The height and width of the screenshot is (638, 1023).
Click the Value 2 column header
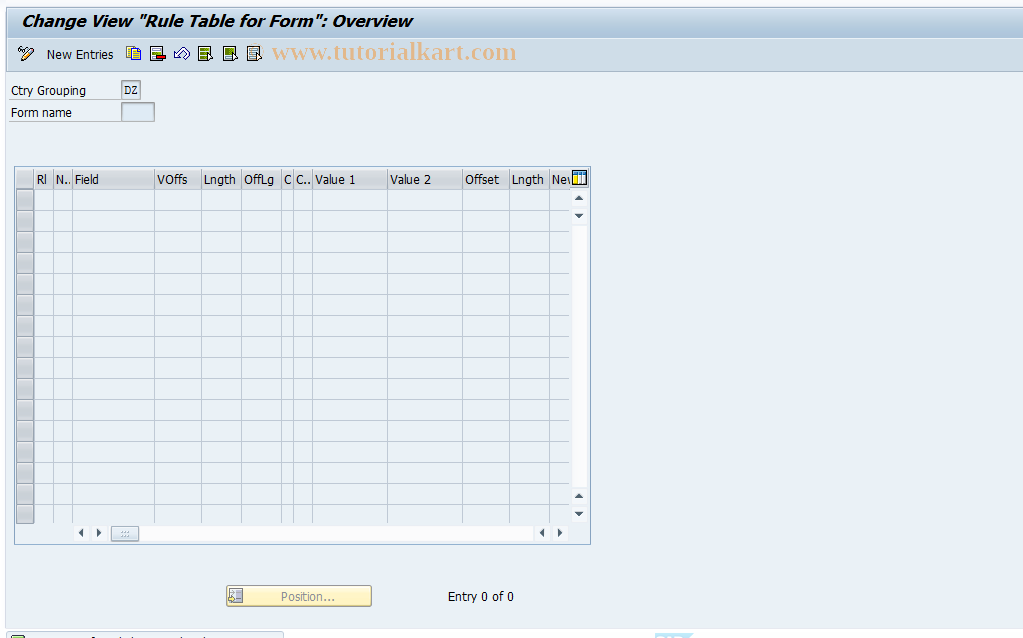tap(425, 179)
